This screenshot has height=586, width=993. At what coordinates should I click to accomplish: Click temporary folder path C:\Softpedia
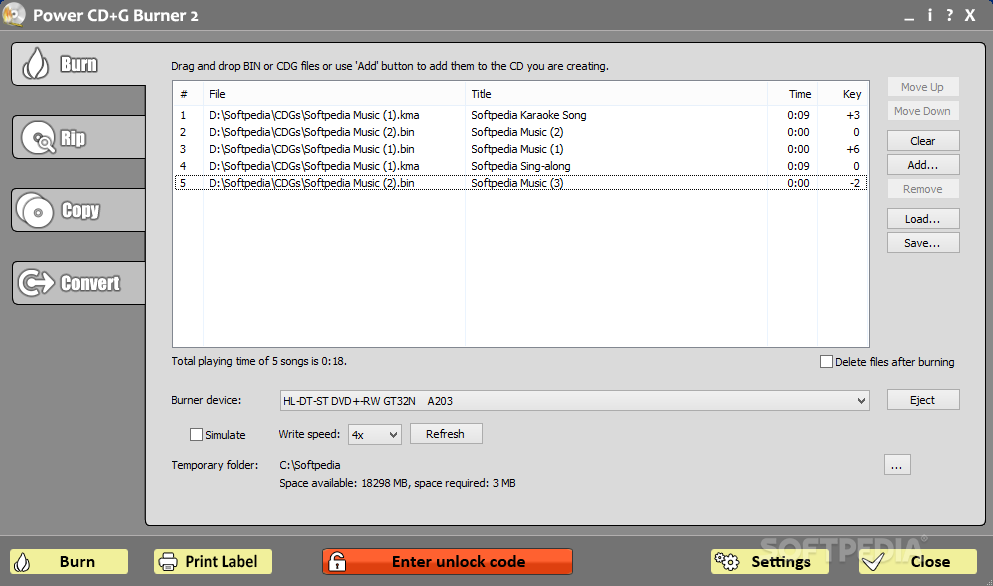[310, 465]
